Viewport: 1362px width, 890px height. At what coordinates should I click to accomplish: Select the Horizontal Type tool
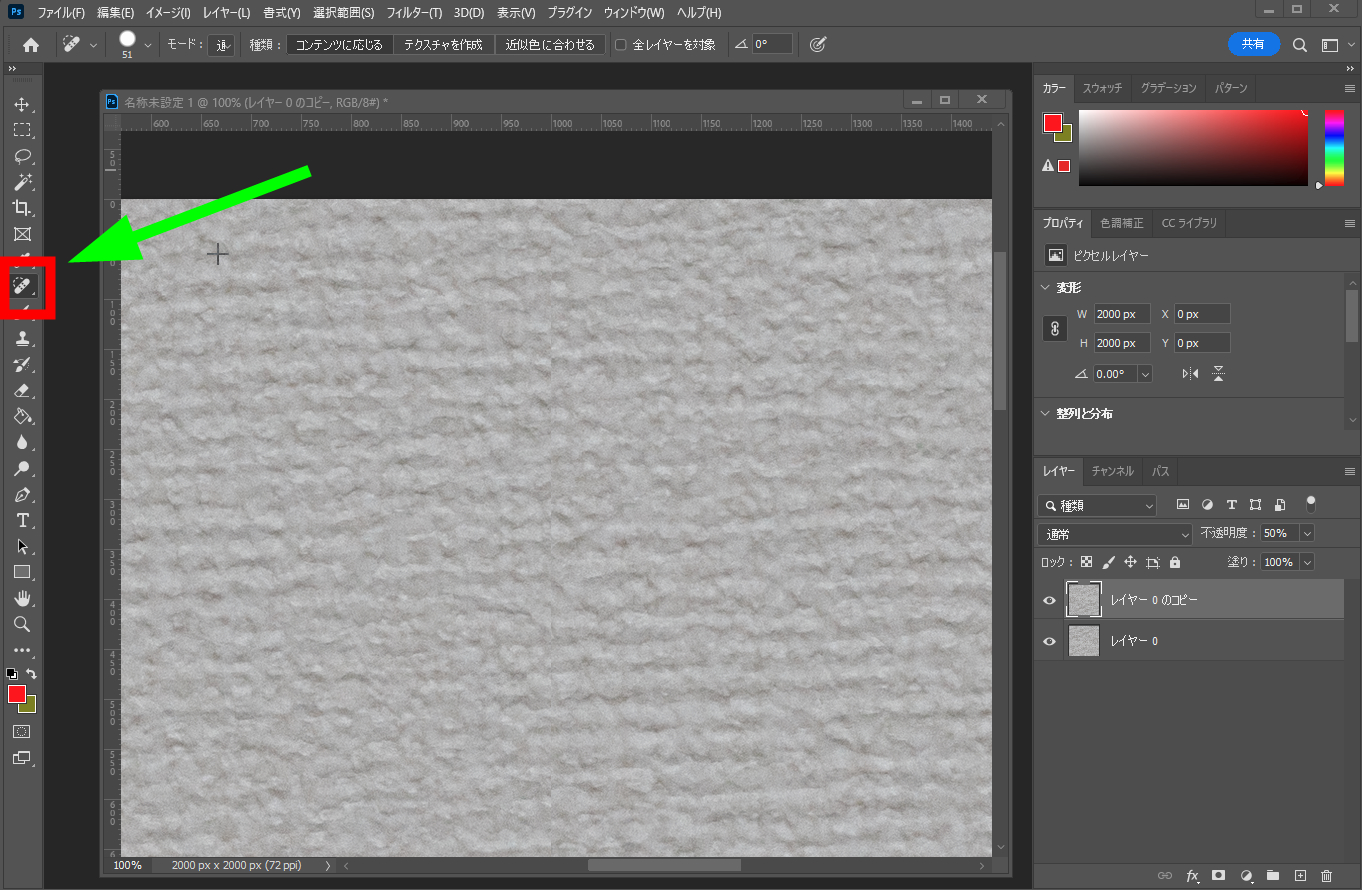tap(21, 521)
